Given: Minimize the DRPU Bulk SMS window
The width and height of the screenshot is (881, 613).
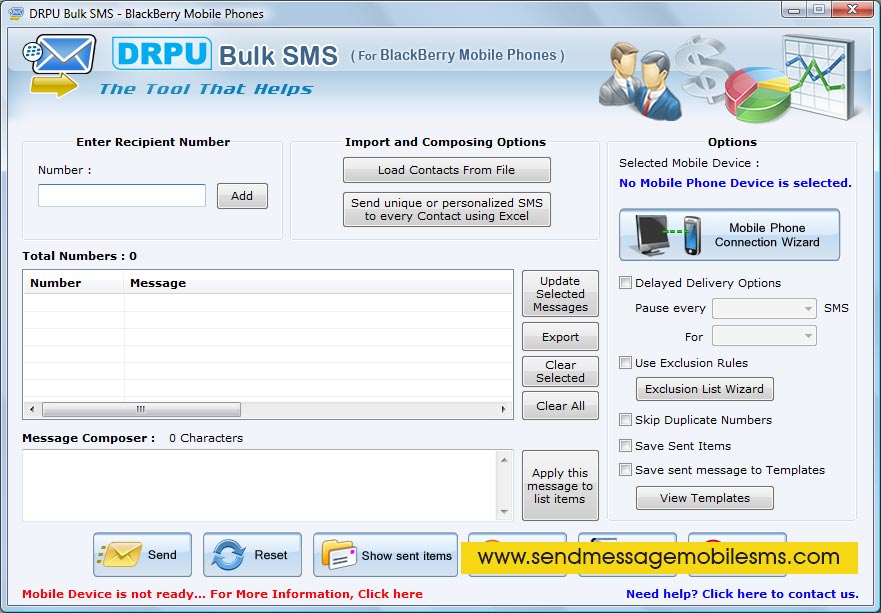Looking at the screenshot, I should click(794, 10).
